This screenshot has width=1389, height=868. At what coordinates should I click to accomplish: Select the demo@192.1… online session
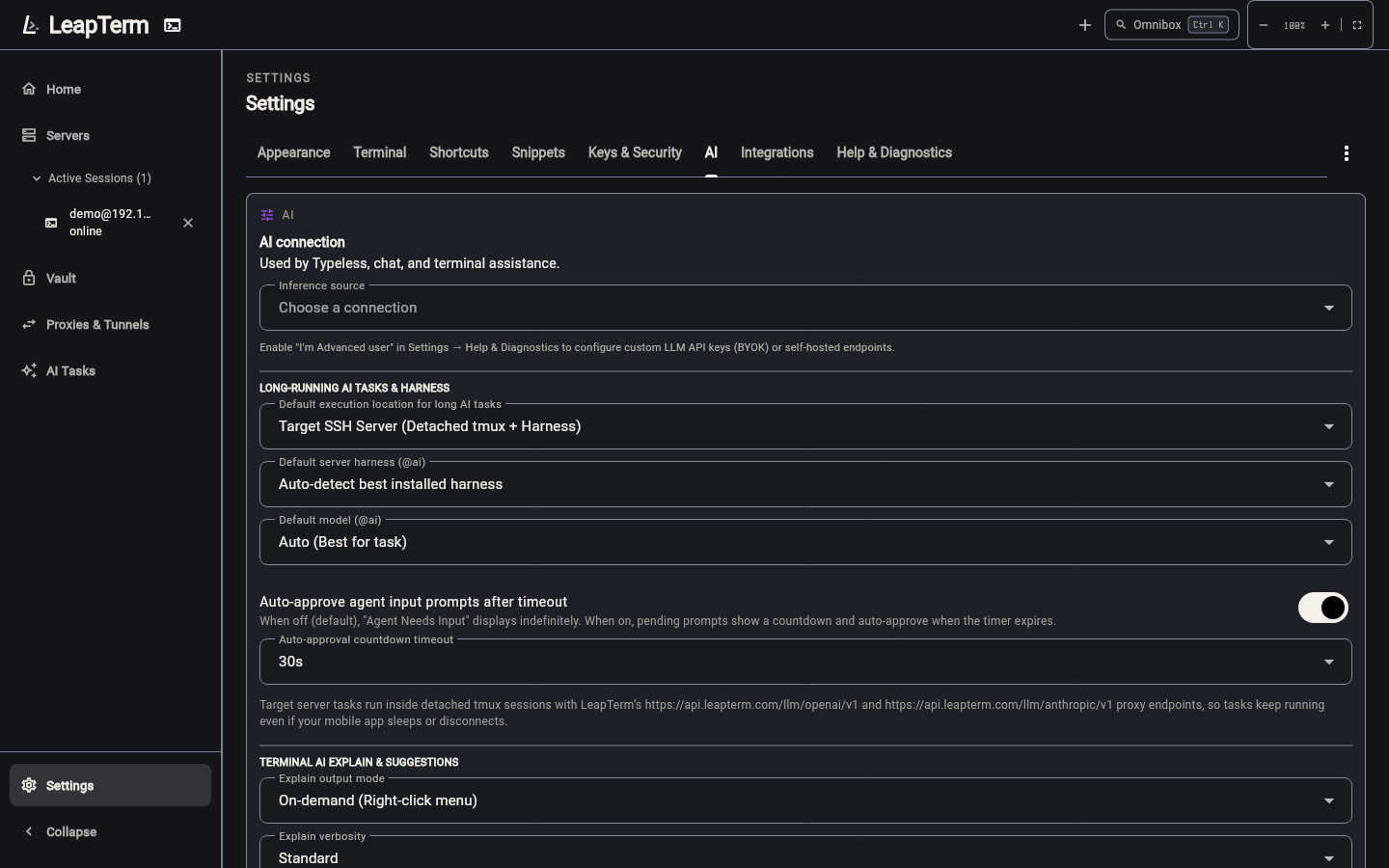110,223
